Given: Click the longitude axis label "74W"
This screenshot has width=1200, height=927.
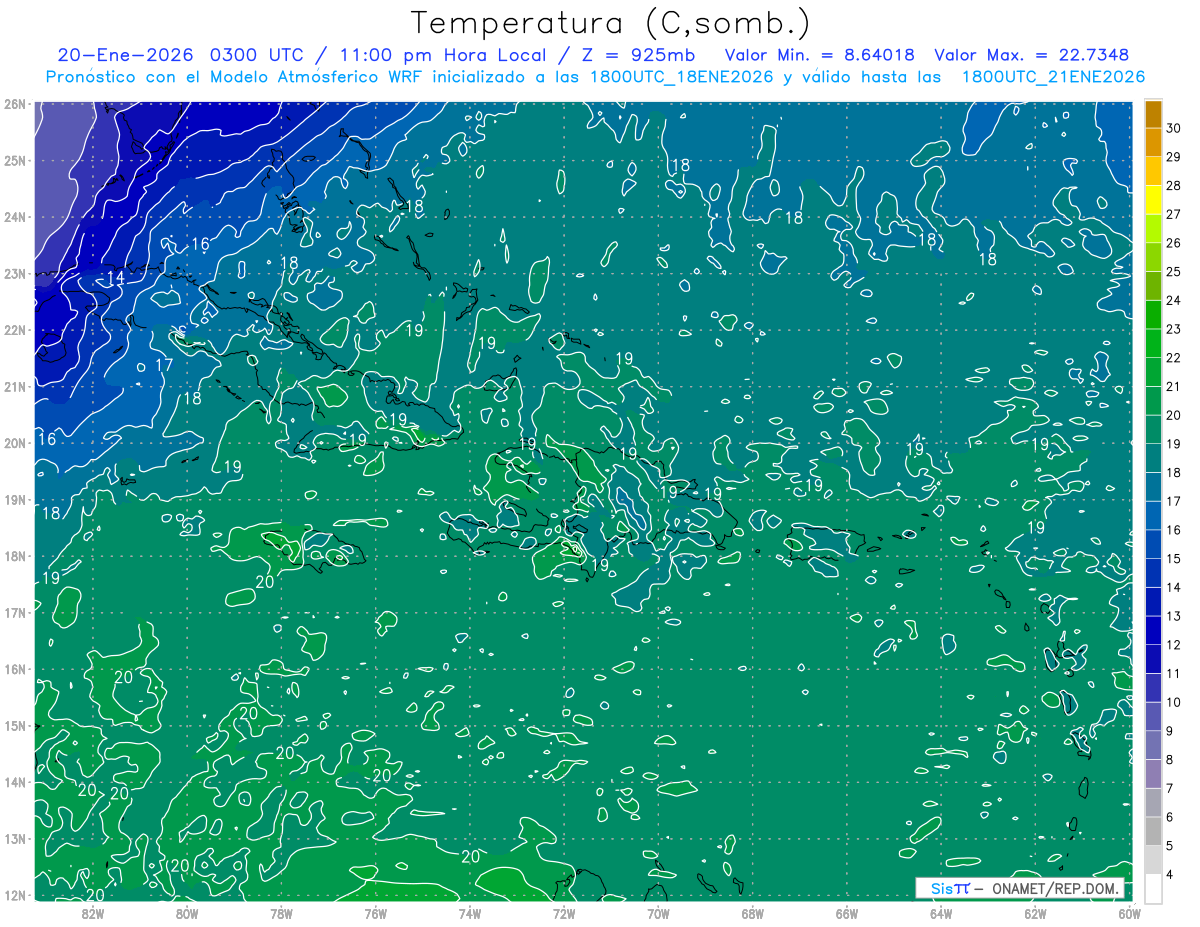Looking at the screenshot, I should coord(470,913).
